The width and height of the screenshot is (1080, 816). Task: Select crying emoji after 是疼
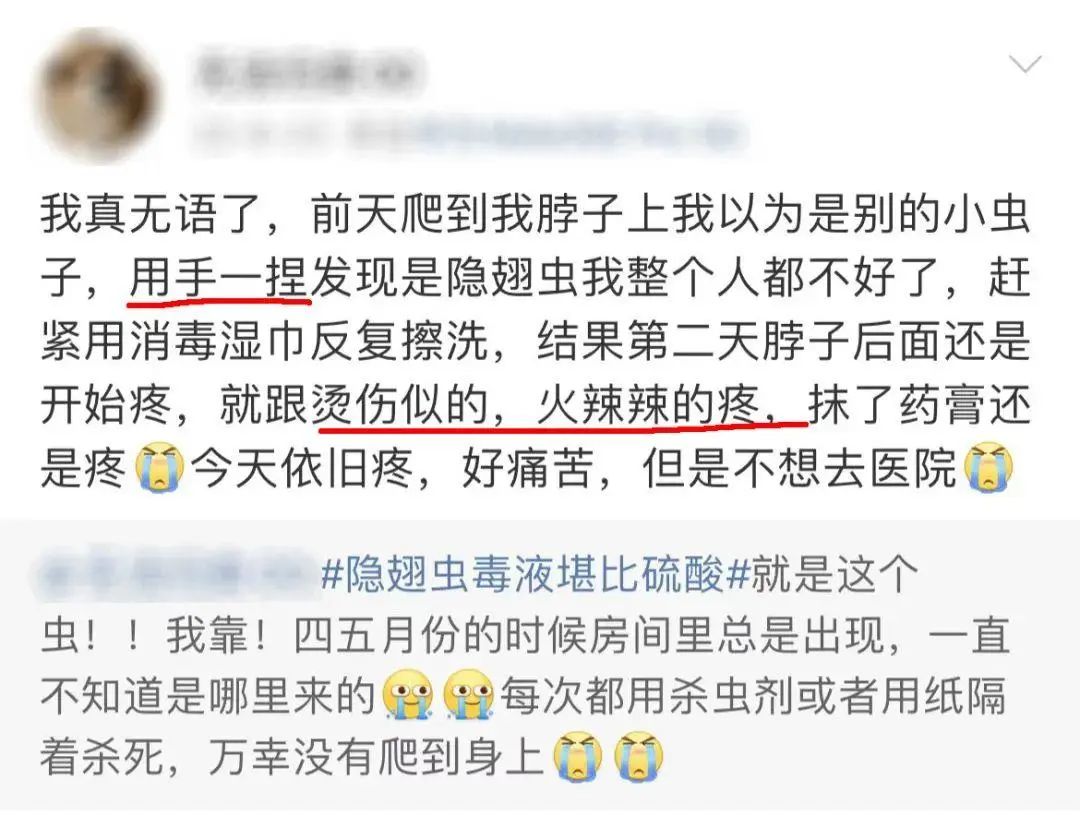tap(160, 467)
